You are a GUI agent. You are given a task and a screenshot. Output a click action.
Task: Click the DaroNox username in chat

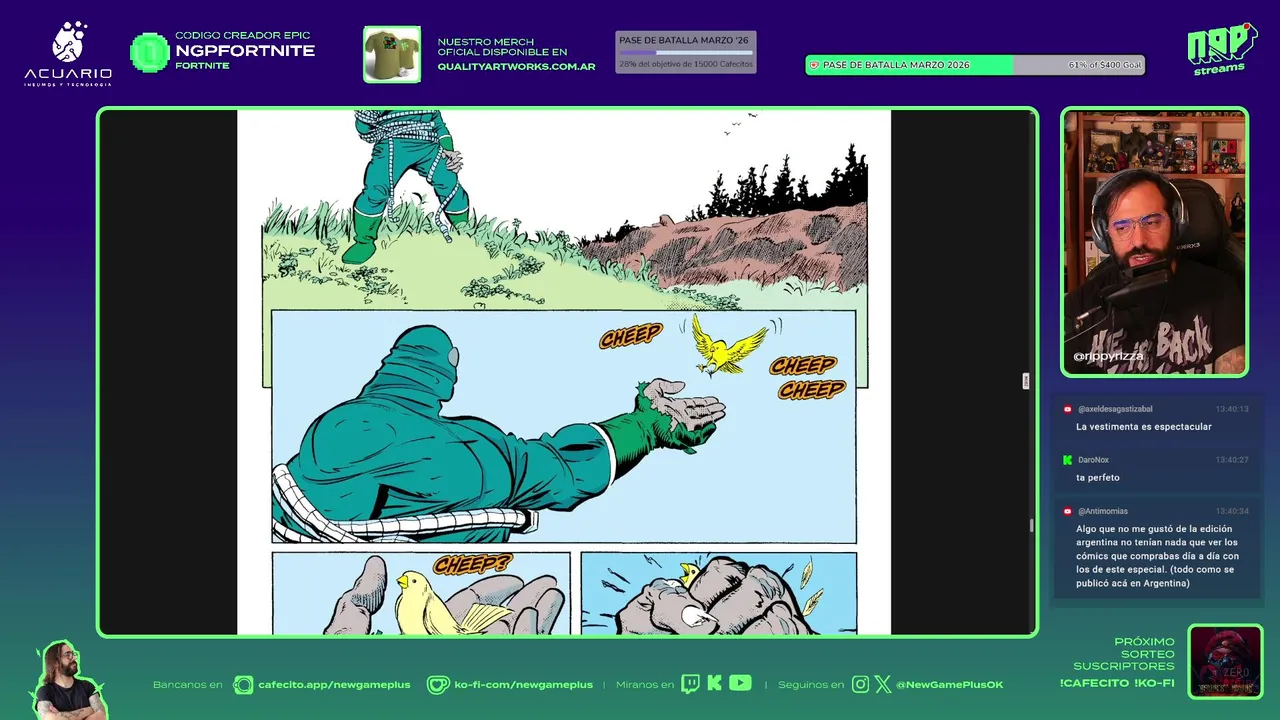tap(1093, 460)
